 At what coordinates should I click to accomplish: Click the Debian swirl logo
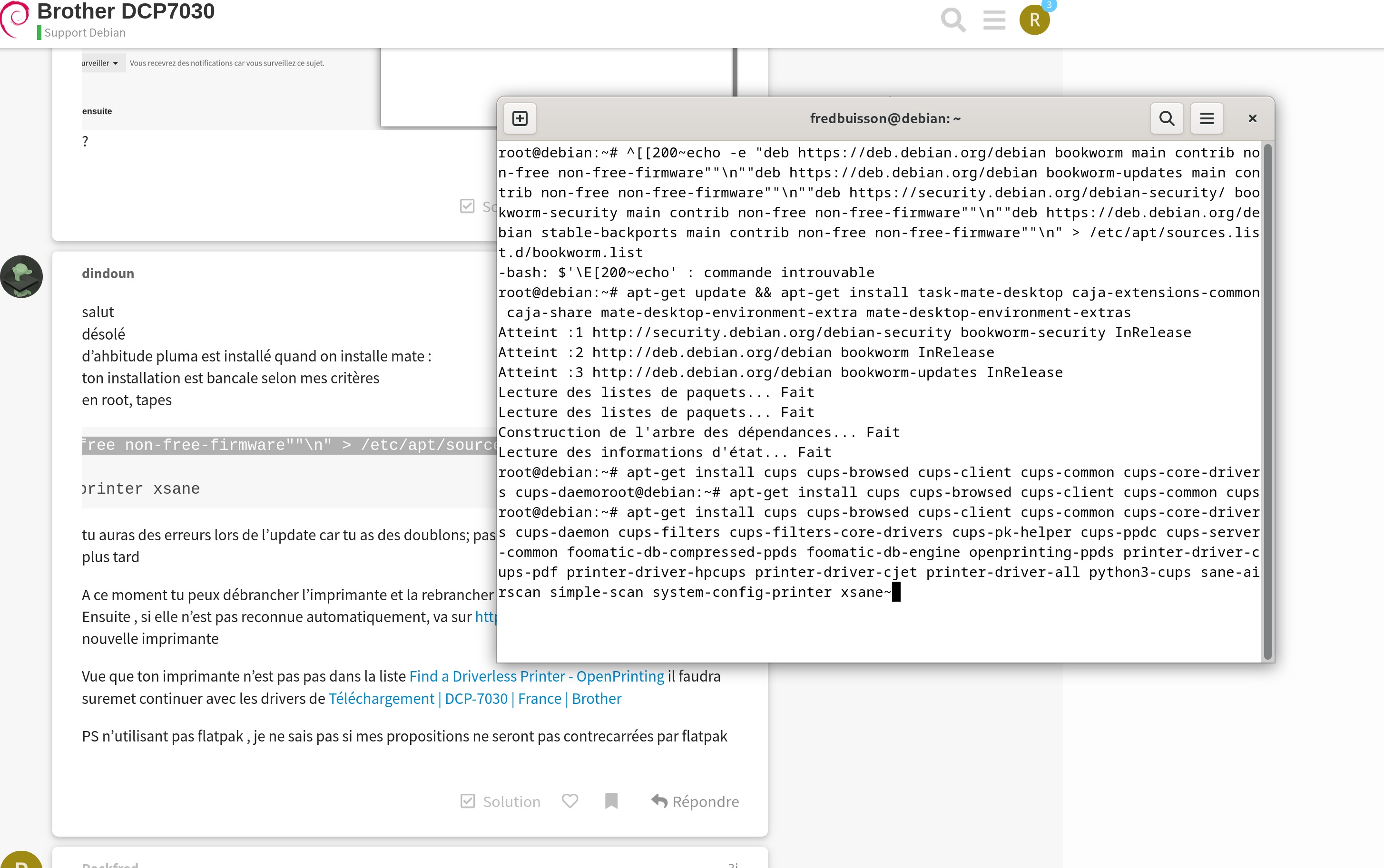click(15, 20)
